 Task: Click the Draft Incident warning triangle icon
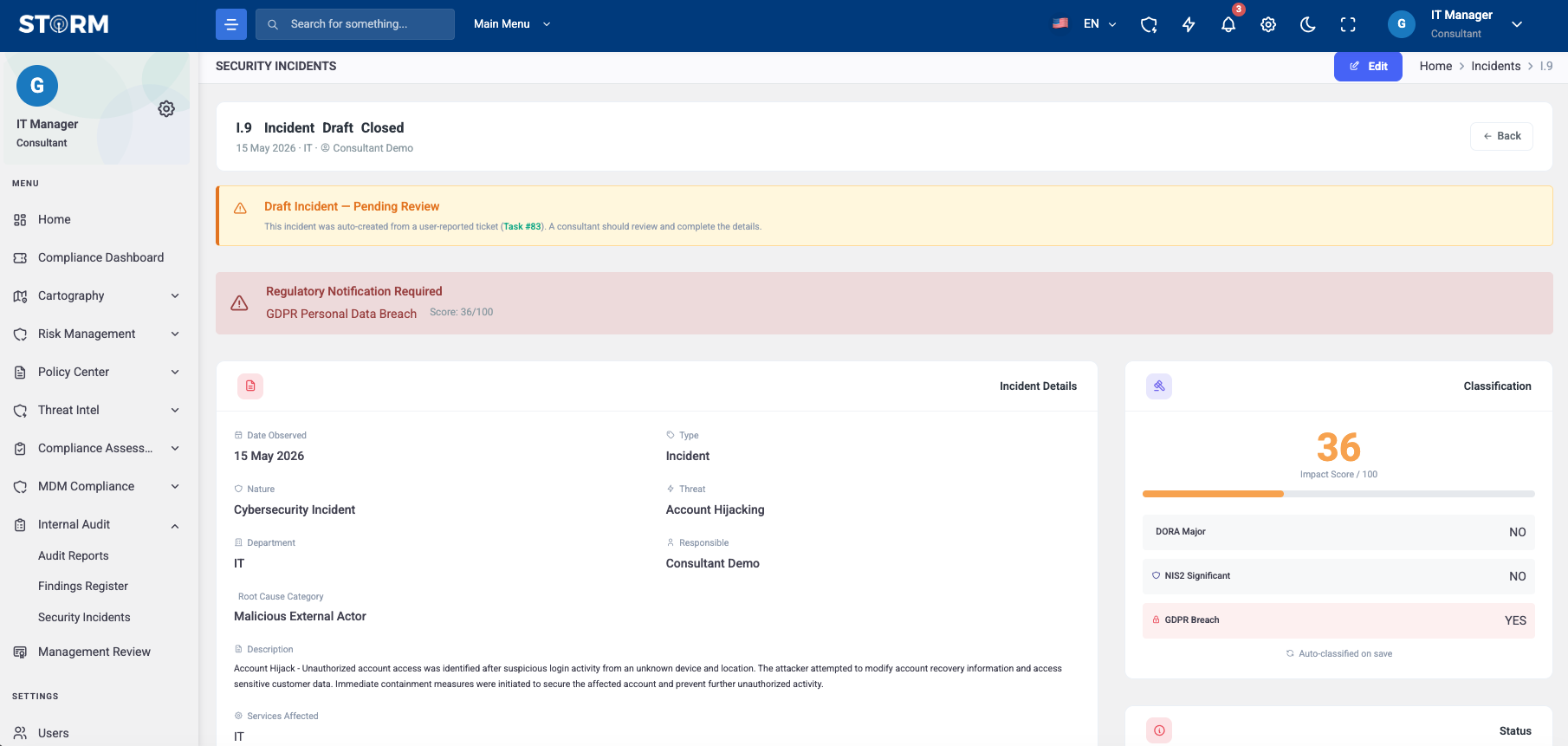coord(241,209)
